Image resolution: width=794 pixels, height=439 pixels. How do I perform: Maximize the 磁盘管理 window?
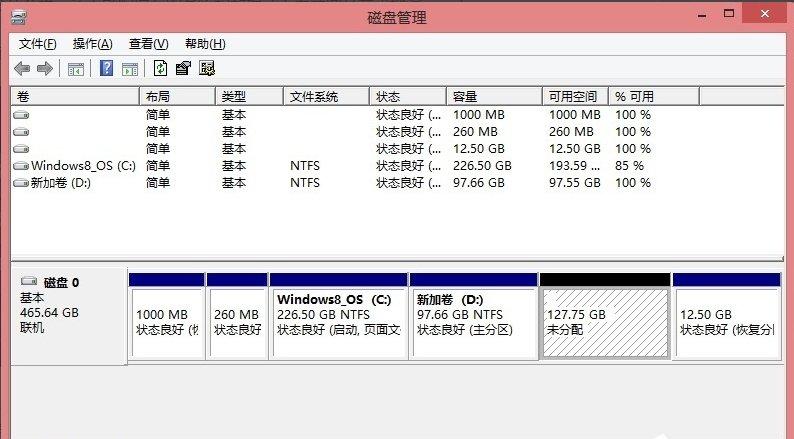[729, 14]
